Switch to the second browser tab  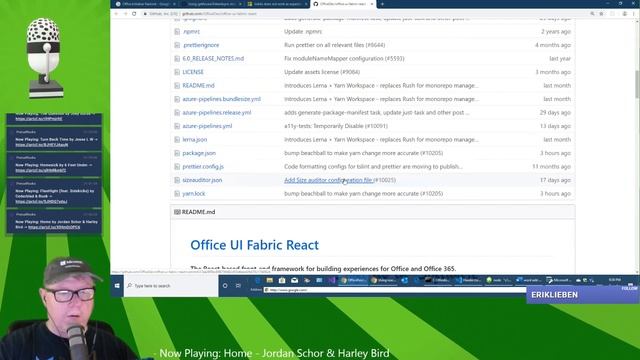(211, 4)
